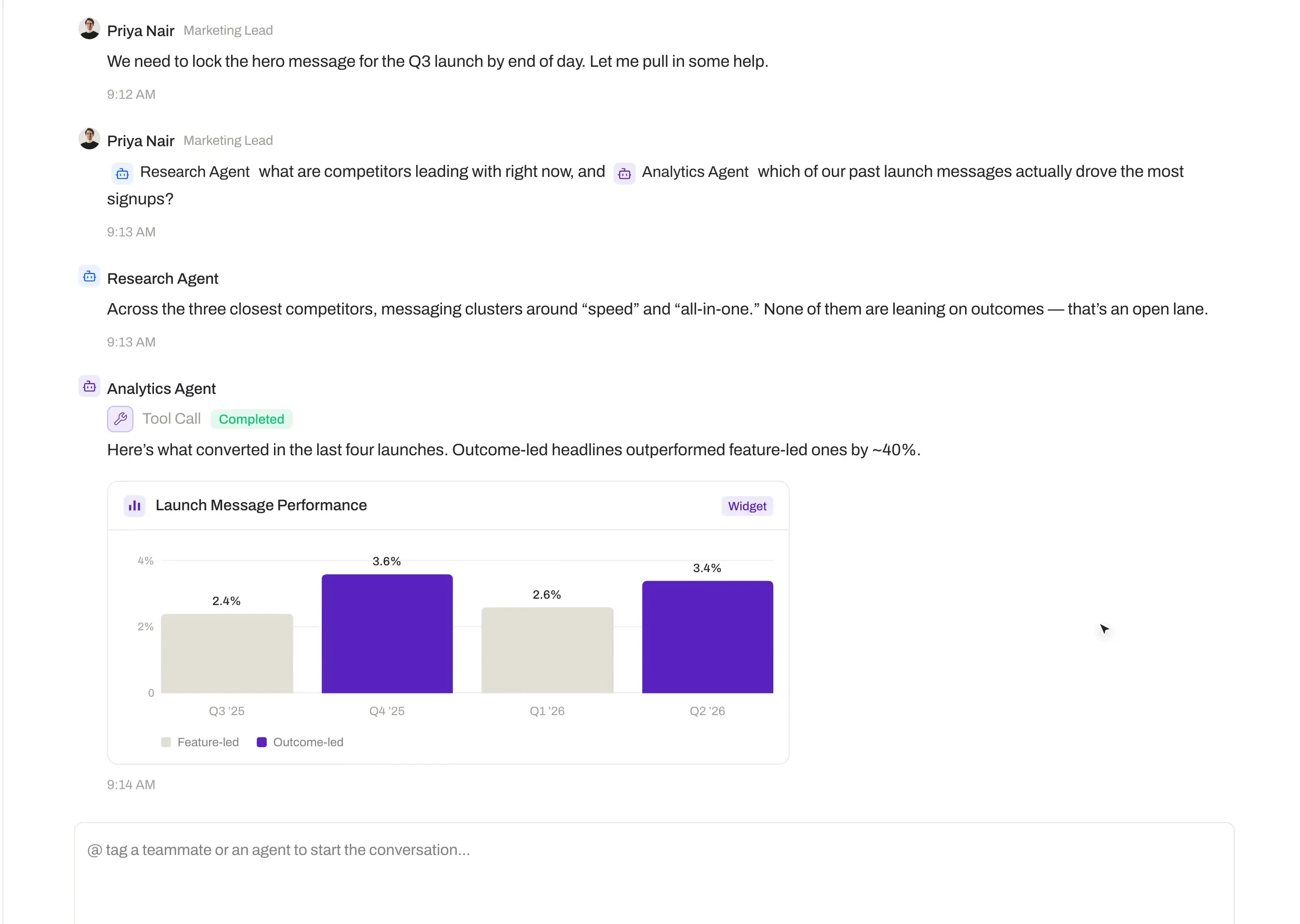
Task: Toggle the Outcome-led legend entry
Action: pos(300,743)
